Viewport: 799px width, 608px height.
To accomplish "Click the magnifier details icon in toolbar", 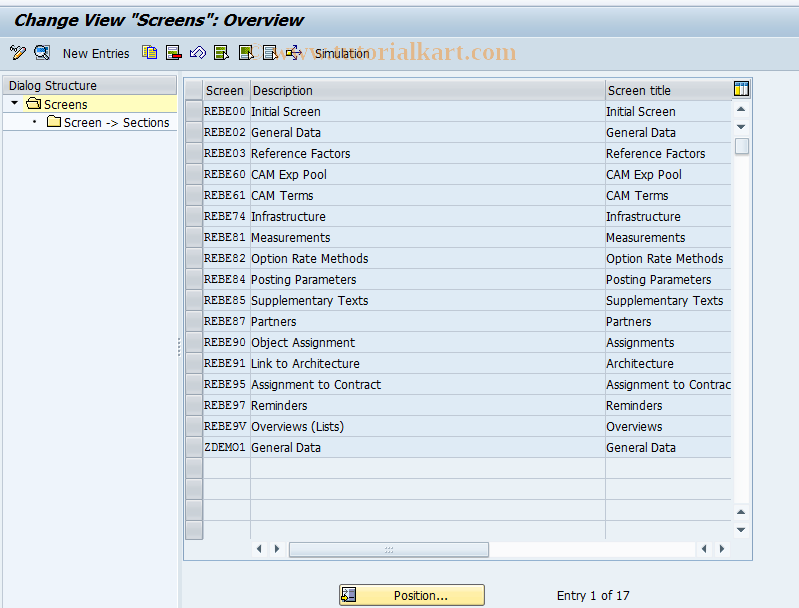I will coord(42,52).
